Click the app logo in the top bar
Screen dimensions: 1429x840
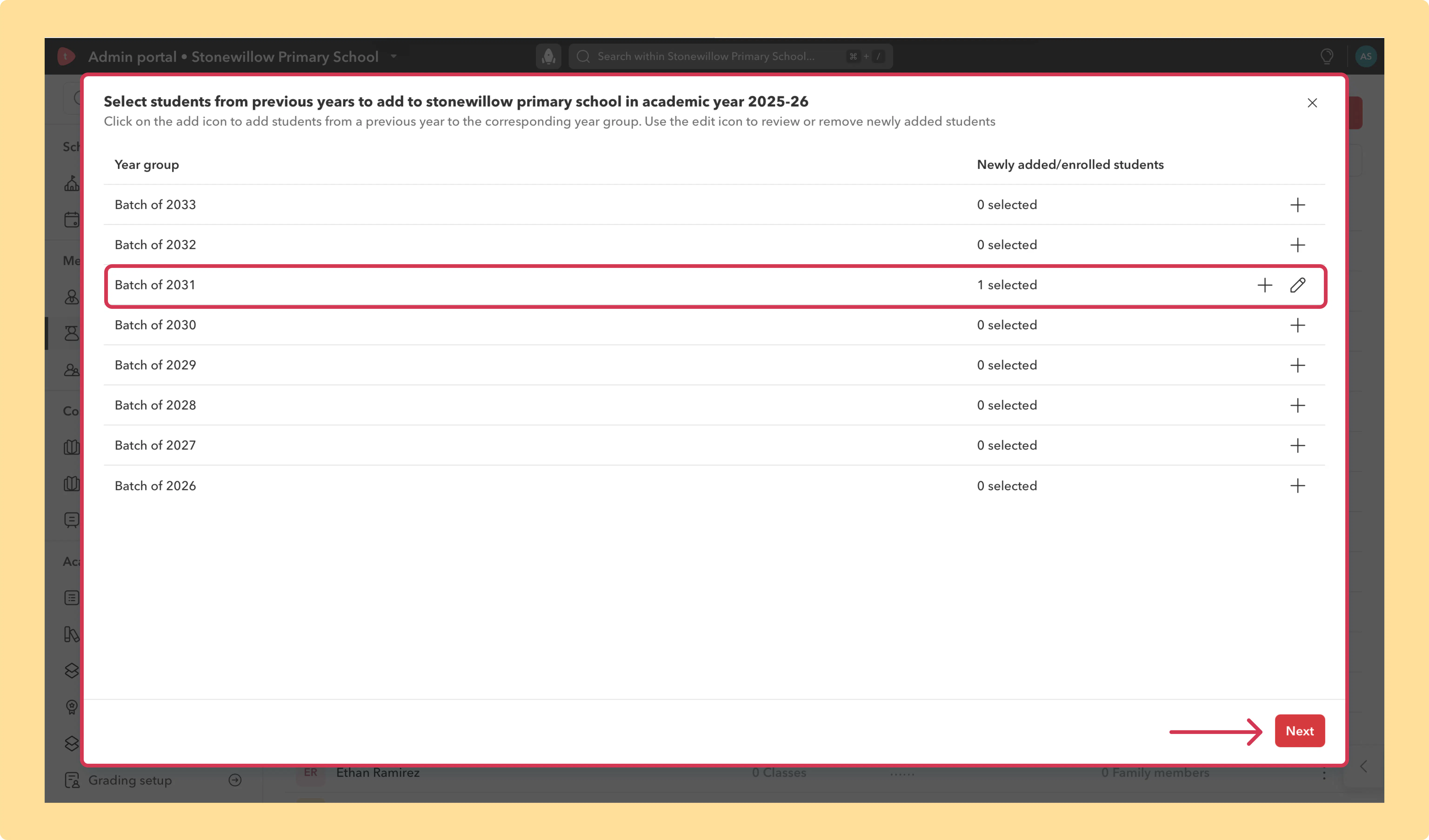66,56
